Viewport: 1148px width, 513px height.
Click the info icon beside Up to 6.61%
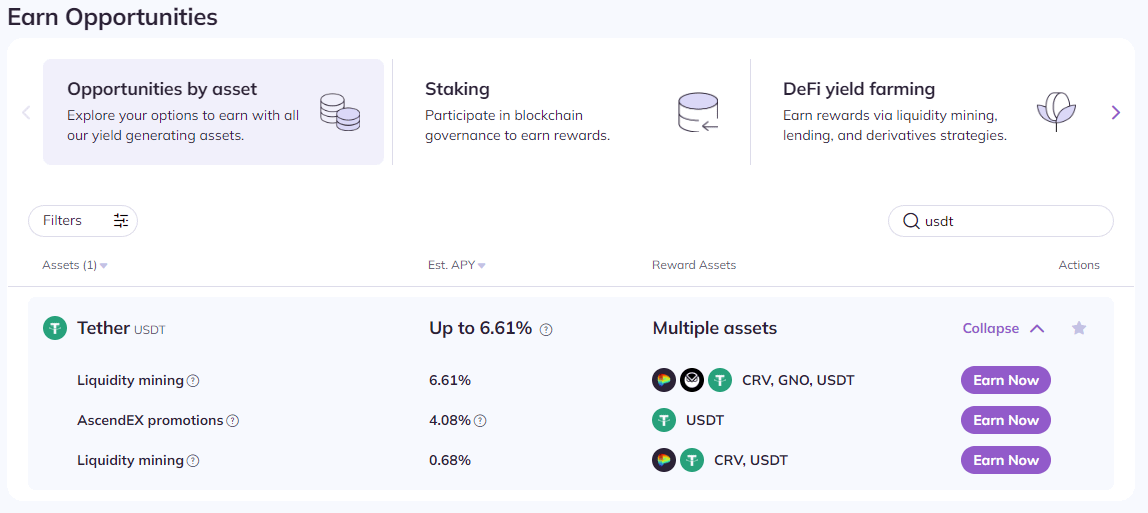coord(546,329)
